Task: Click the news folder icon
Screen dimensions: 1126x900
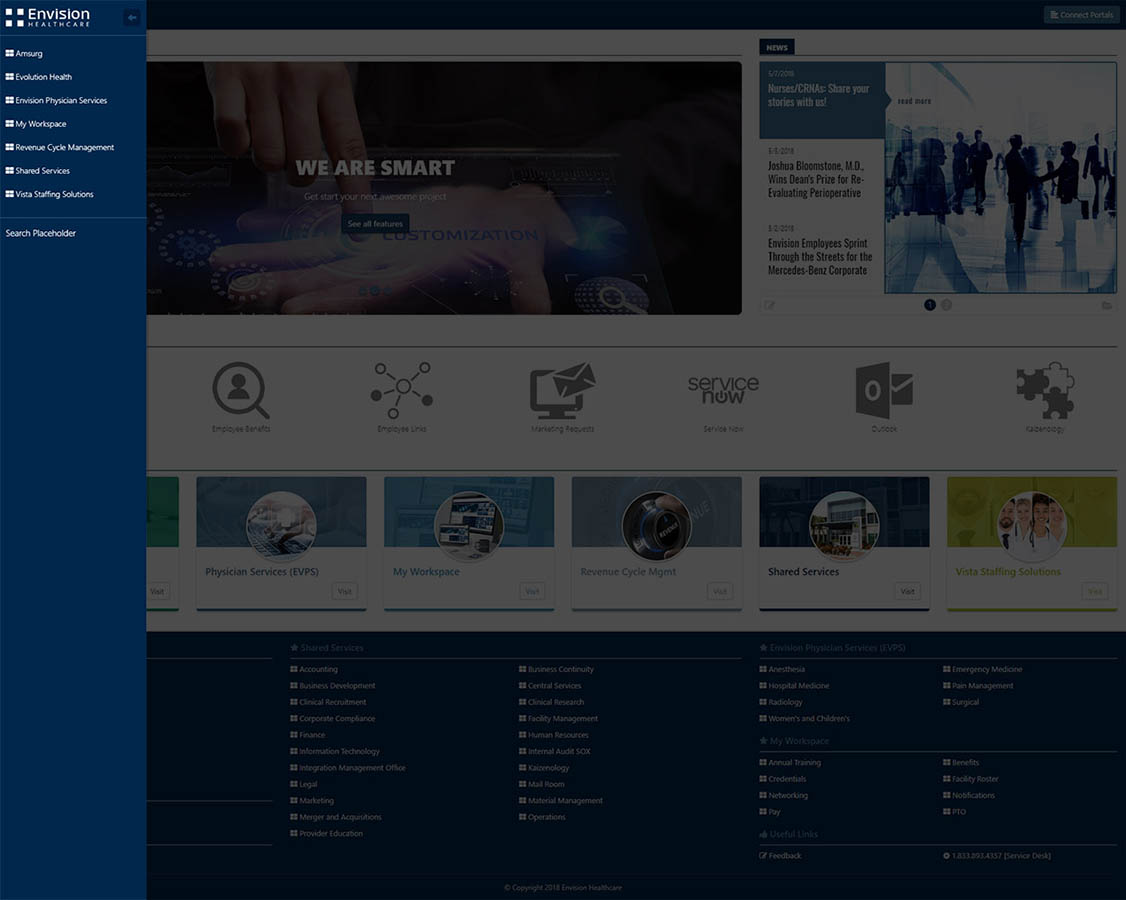Action: click(x=1107, y=305)
